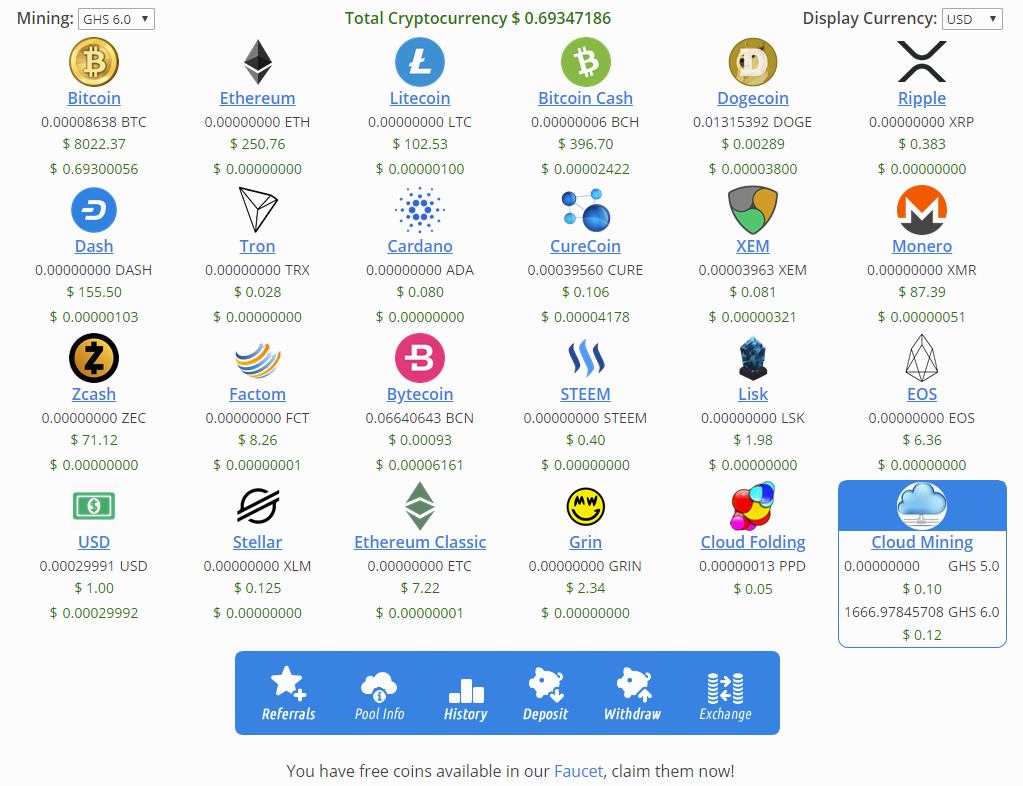Click the Total Cryptocurrency $ 0.69347186 text

[478, 18]
